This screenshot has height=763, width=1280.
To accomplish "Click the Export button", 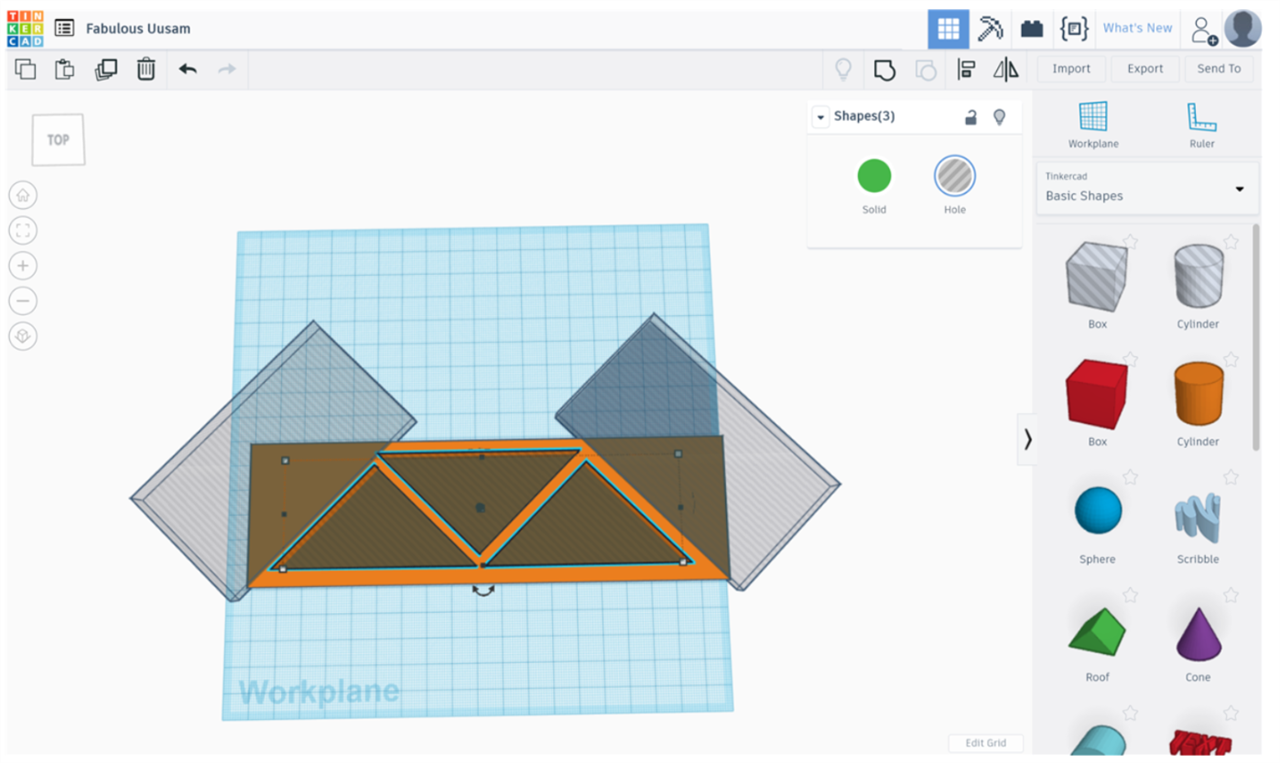I will click(x=1145, y=69).
